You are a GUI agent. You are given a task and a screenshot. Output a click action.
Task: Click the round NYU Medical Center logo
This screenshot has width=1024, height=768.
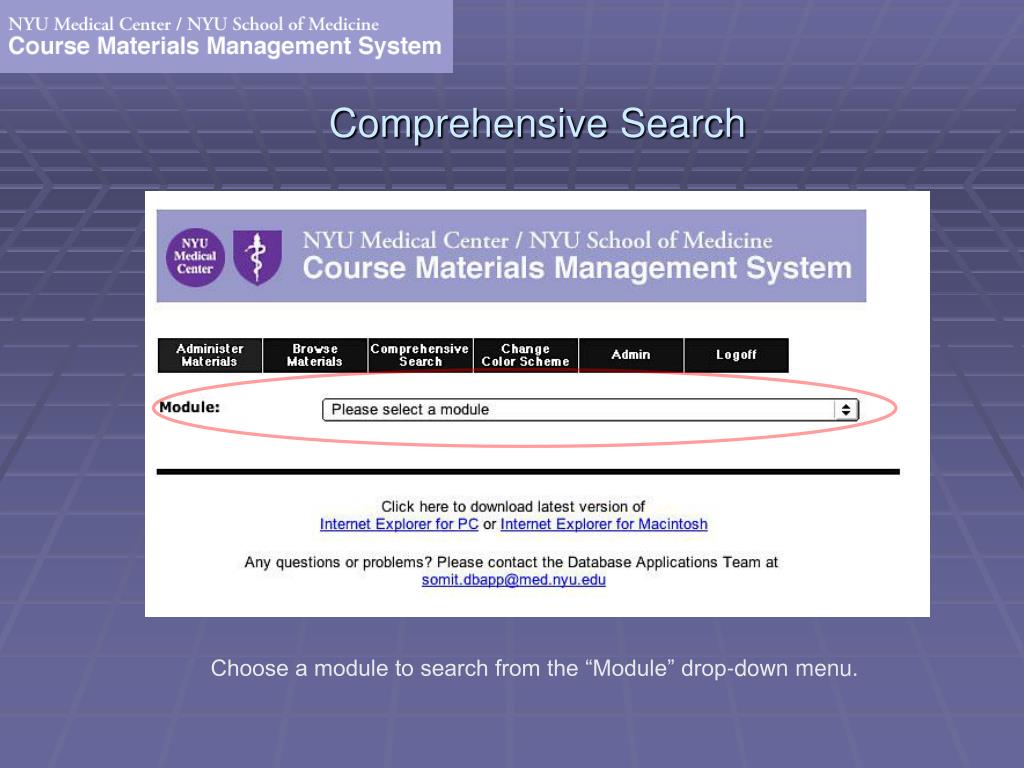click(195, 257)
